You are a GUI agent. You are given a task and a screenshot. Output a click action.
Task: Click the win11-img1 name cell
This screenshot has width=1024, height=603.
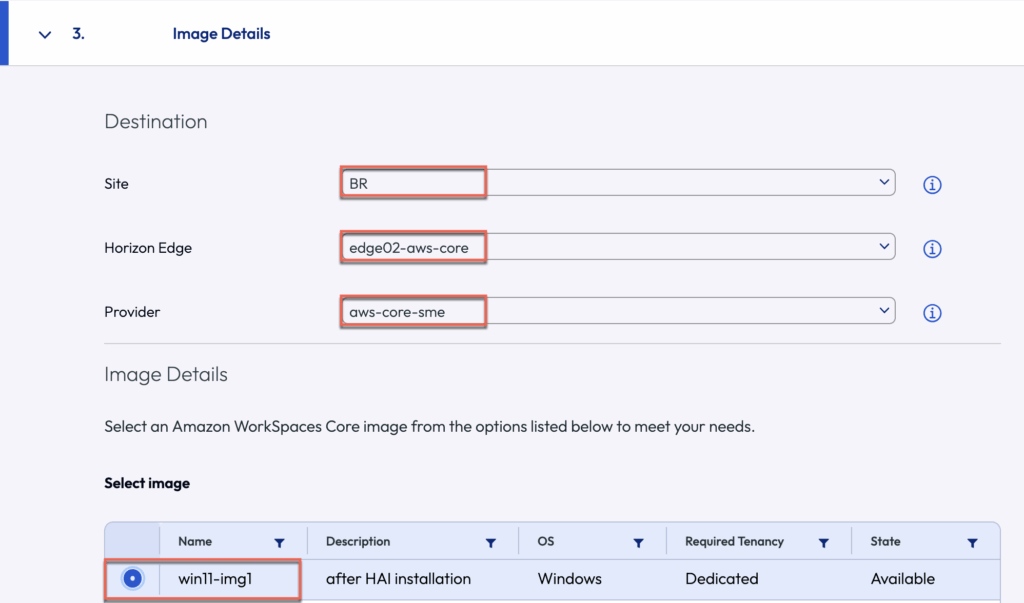(x=215, y=579)
